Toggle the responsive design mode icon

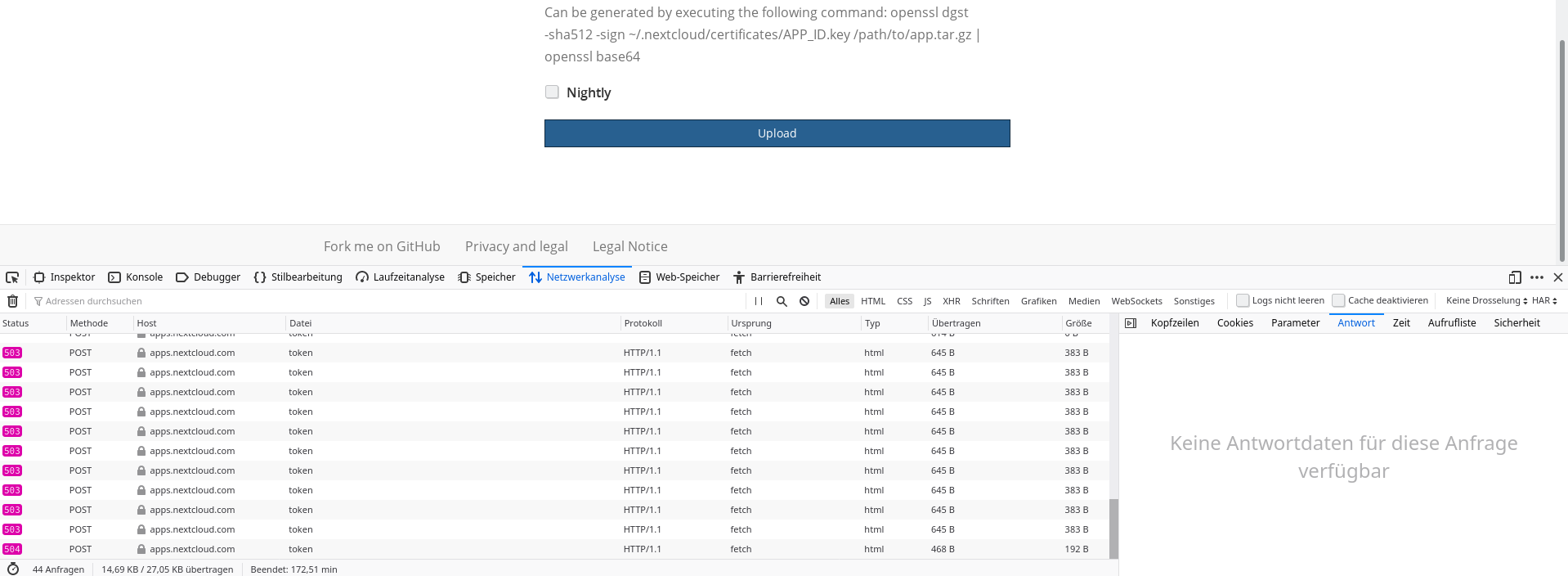(x=1515, y=277)
